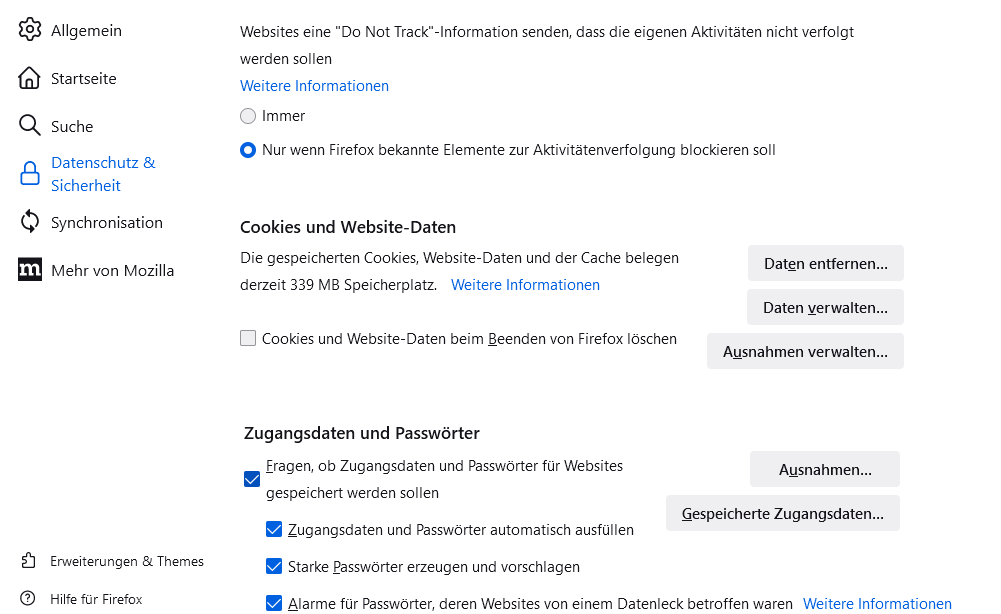Enable deleting cookies when Firefox closes
Screen dimensions: 1001x614
click(248, 339)
